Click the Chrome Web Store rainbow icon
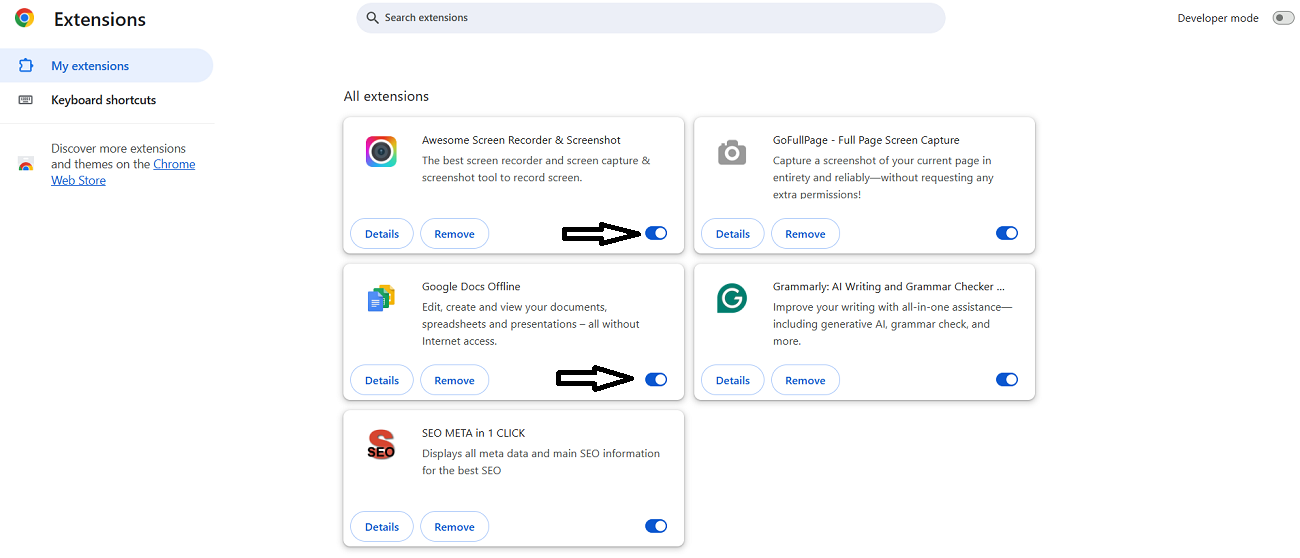The height and width of the screenshot is (558, 1300). tap(26, 165)
